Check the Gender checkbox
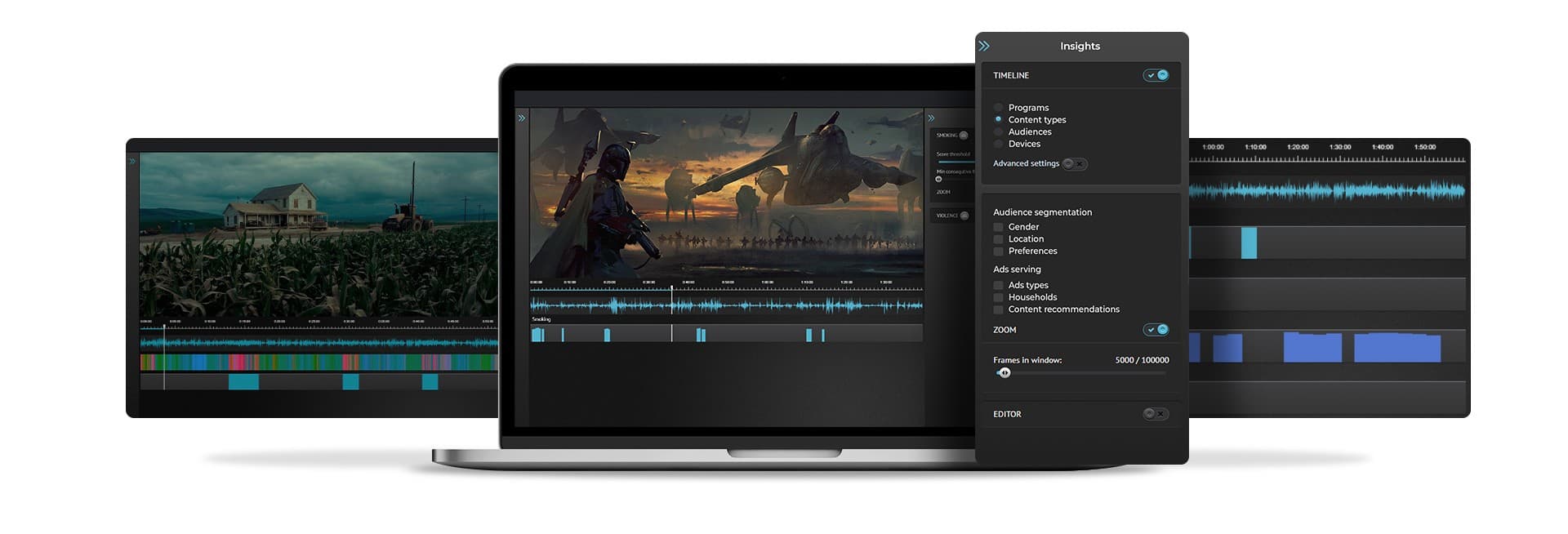 998,227
